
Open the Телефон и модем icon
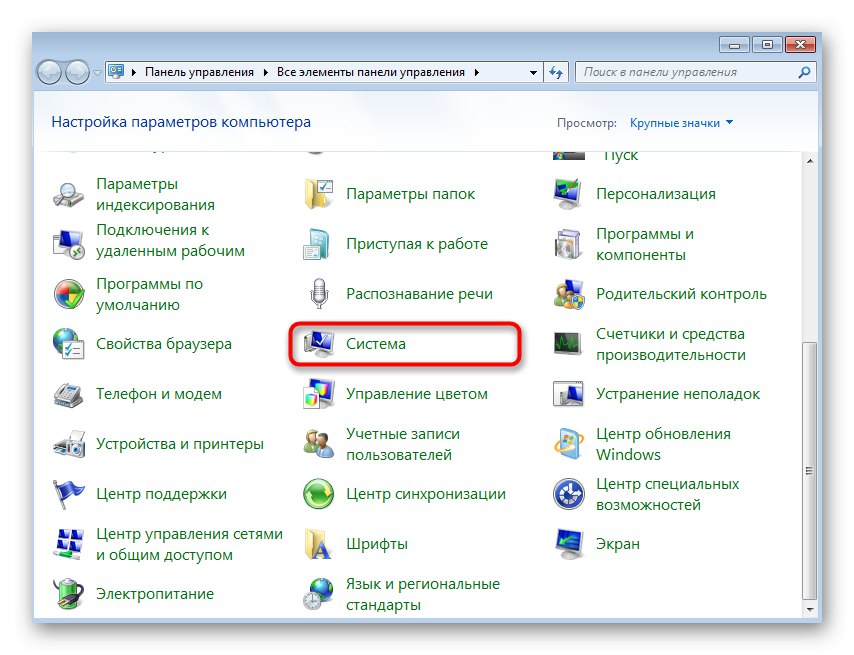coord(69,394)
